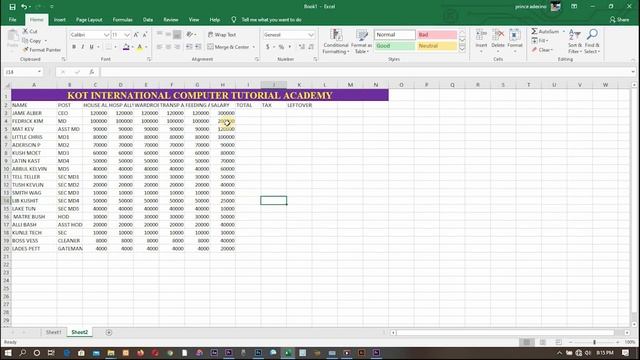Apply the Normal cell style
This screenshot has height=360, width=640.
pyautogui.click(x=394, y=35)
